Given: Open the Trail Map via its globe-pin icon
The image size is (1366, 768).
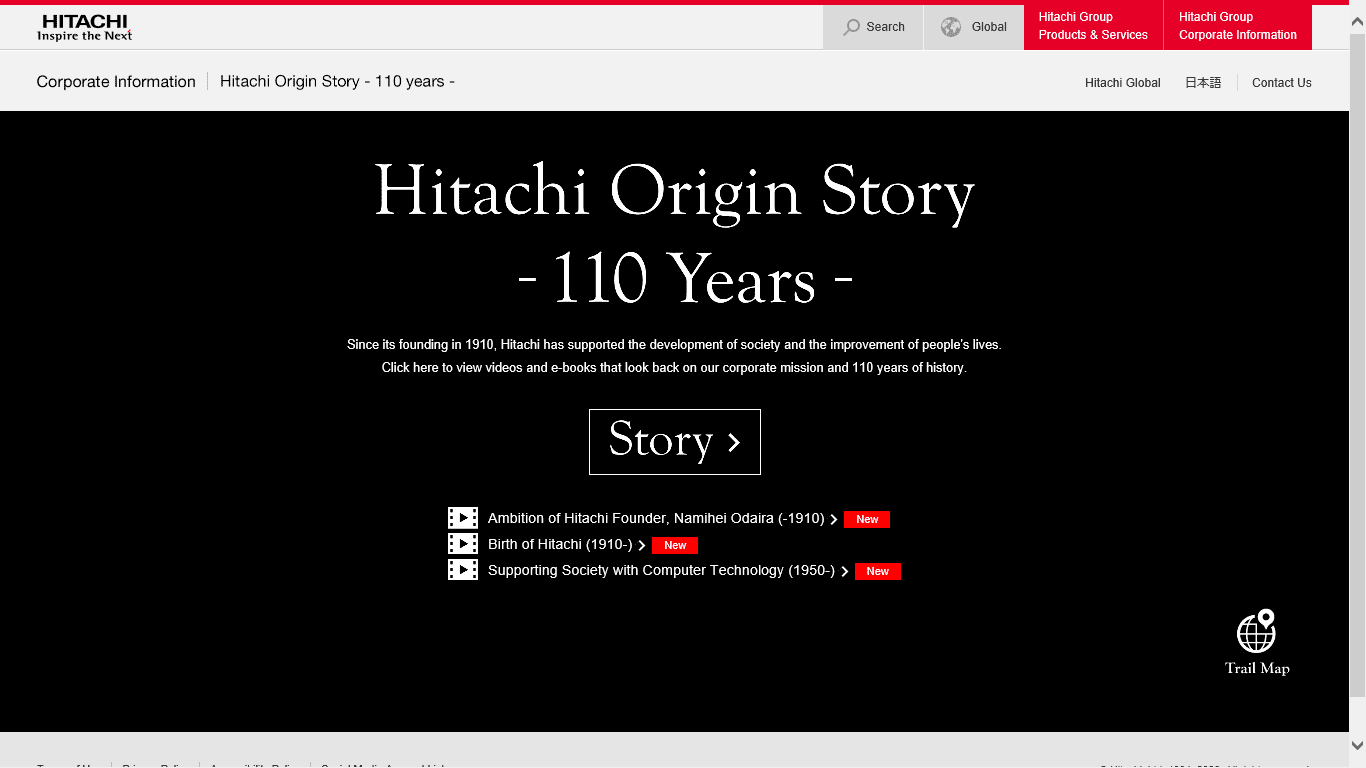Looking at the screenshot, I should click(x=1257, y=632).
